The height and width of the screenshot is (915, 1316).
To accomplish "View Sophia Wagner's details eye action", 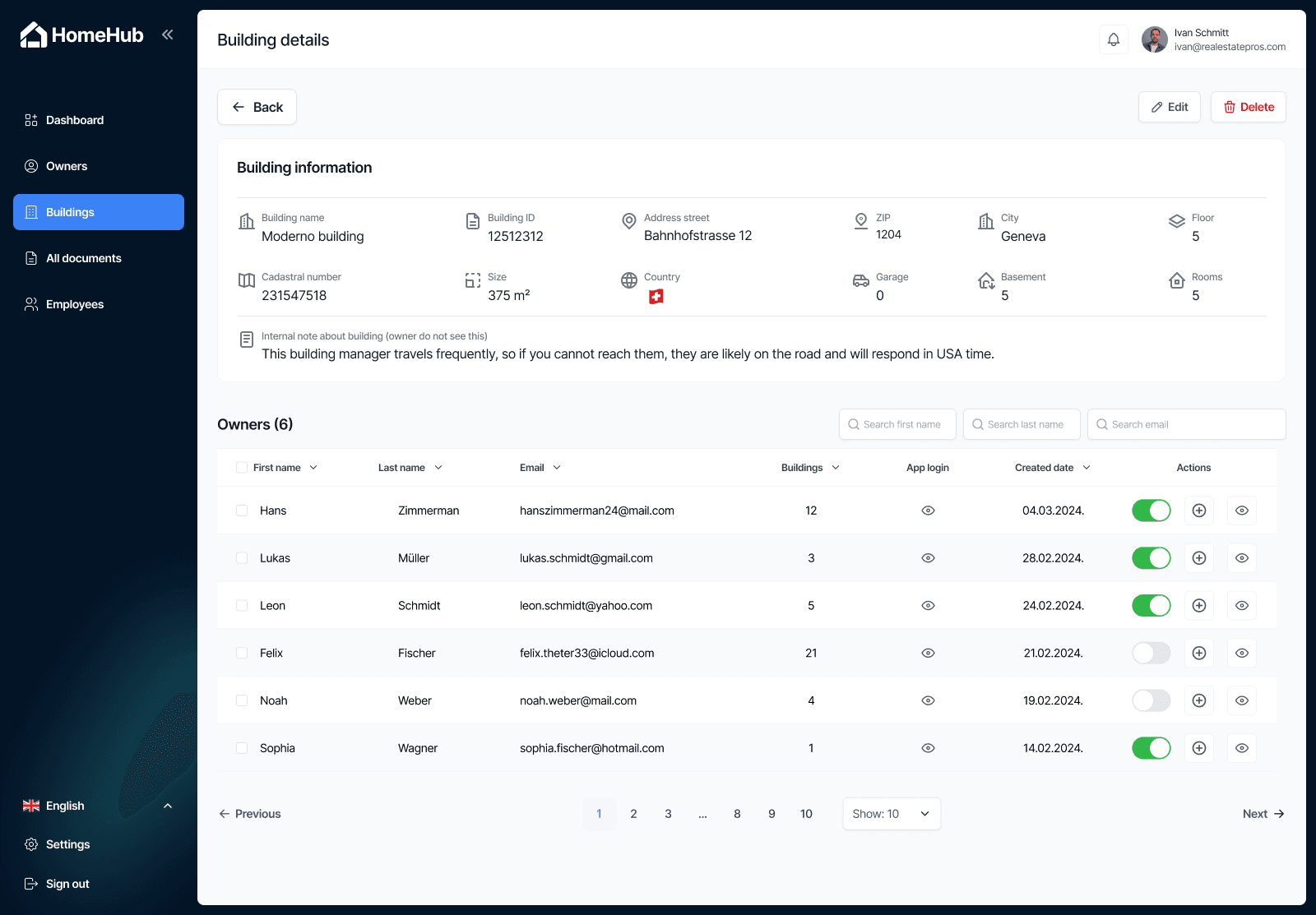I will (1242, 749).
